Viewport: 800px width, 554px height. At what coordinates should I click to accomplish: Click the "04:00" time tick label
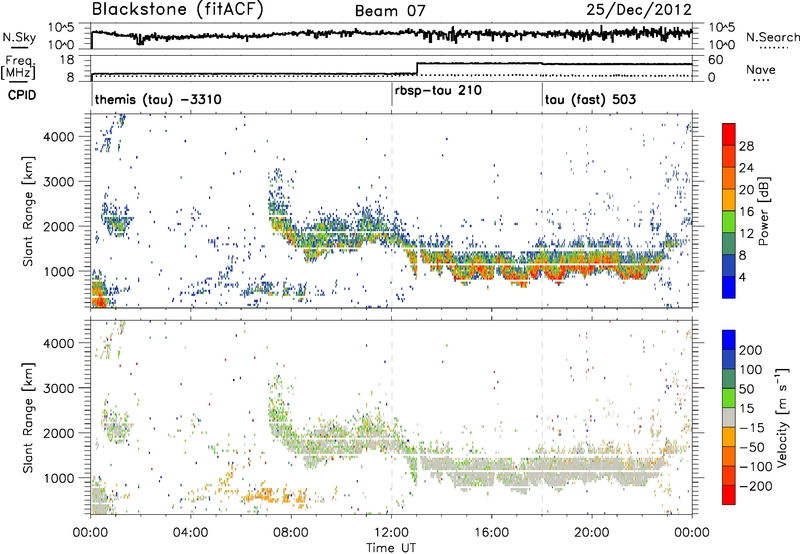click(x=191, y=533)
